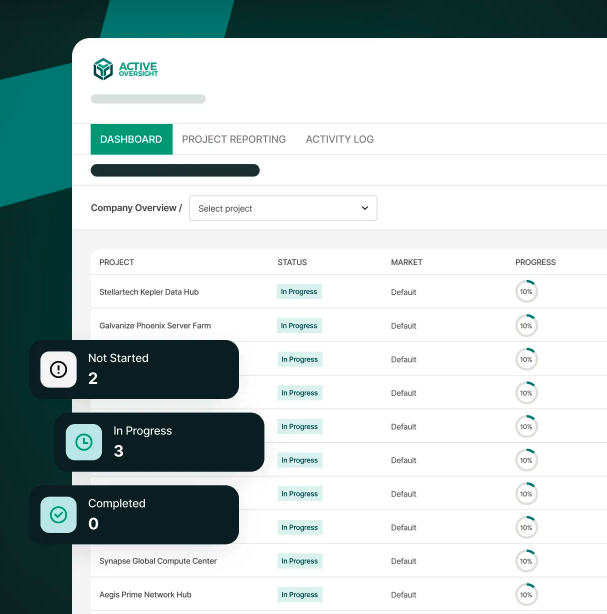Click progress ring for Synapse Global Compute Center
This screenshot has width=607, height=614.
coord(526,561)
